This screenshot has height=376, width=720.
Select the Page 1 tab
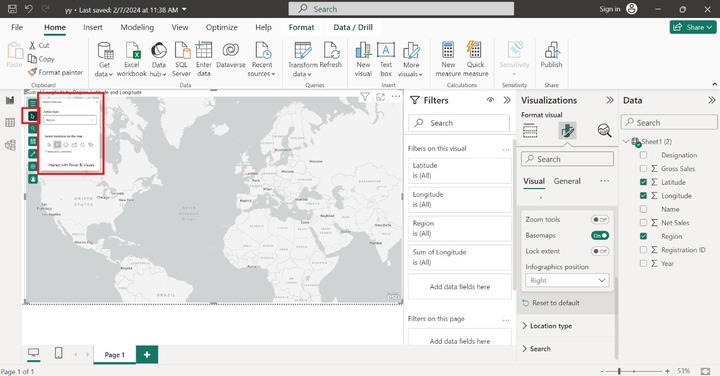click(114, 354)
